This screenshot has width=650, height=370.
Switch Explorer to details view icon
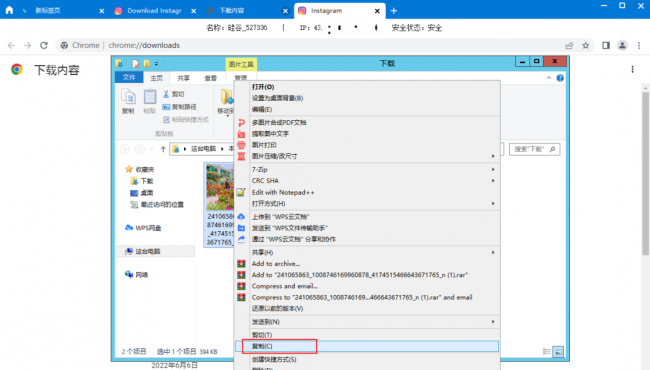[x=547, y=352]
